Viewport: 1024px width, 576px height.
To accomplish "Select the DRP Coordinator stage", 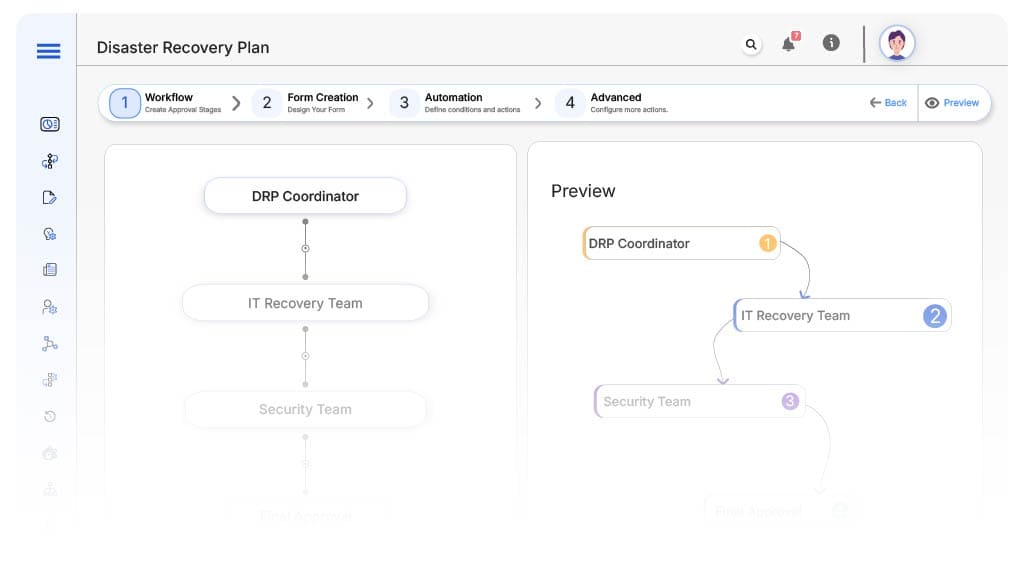I will pyautogui.click(x=305, y=196).
